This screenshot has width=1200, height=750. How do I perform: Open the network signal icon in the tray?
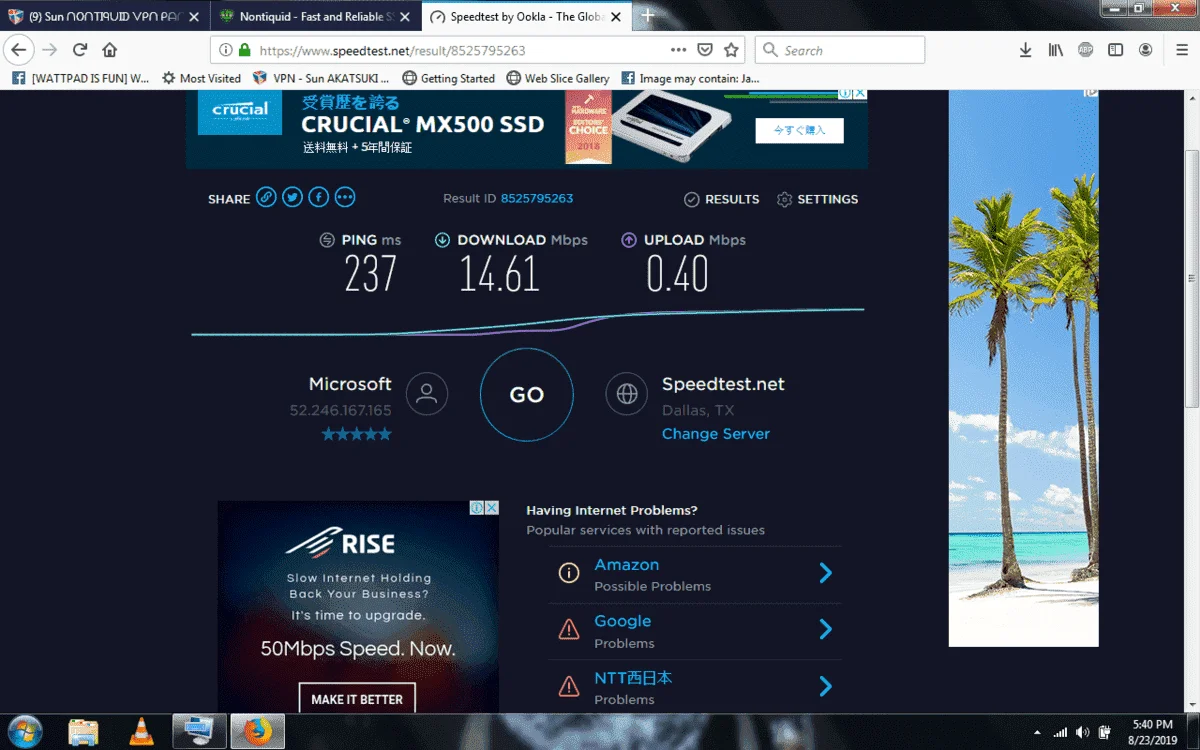point(1060,732)
